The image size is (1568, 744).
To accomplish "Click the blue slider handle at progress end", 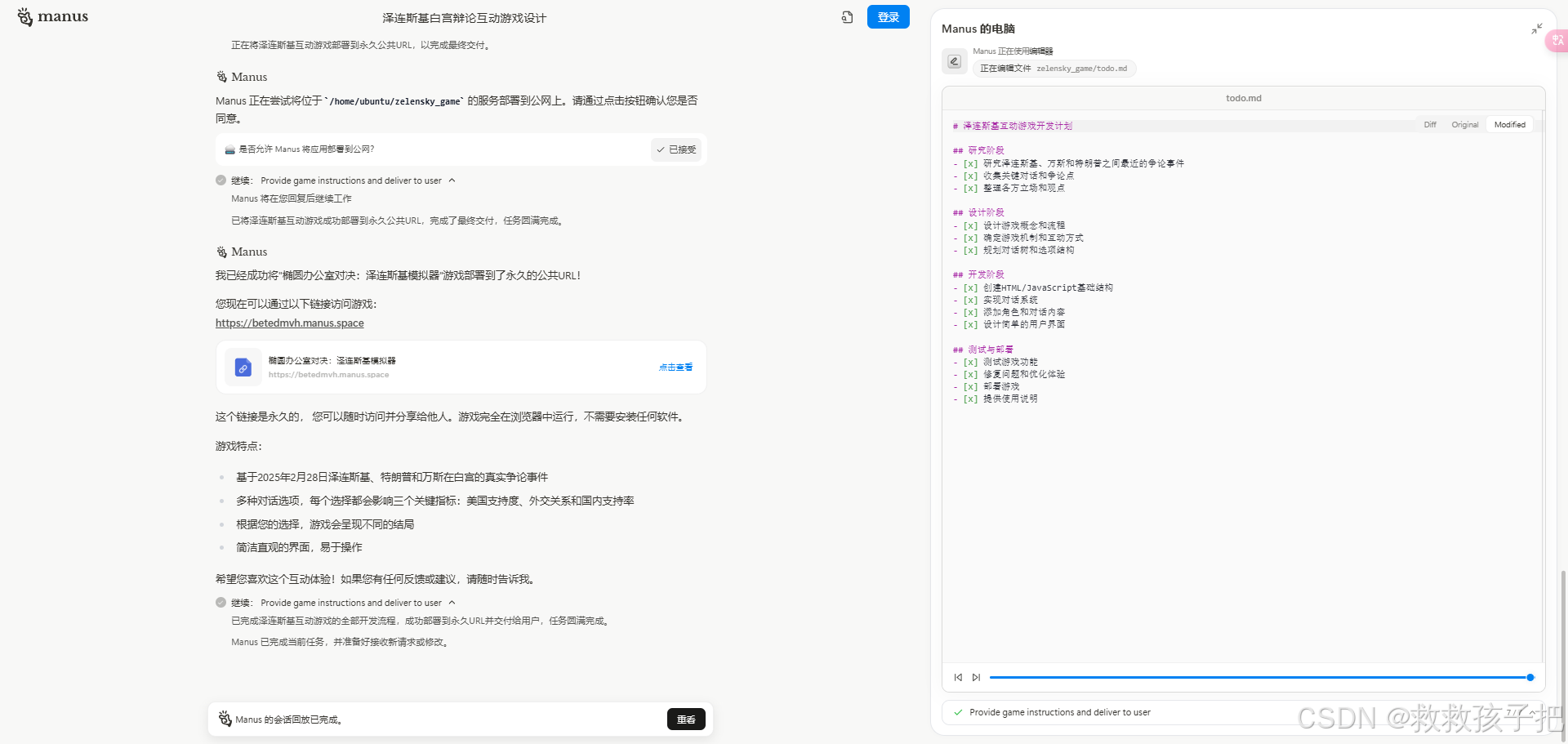I will click(x=1530, y=677).
